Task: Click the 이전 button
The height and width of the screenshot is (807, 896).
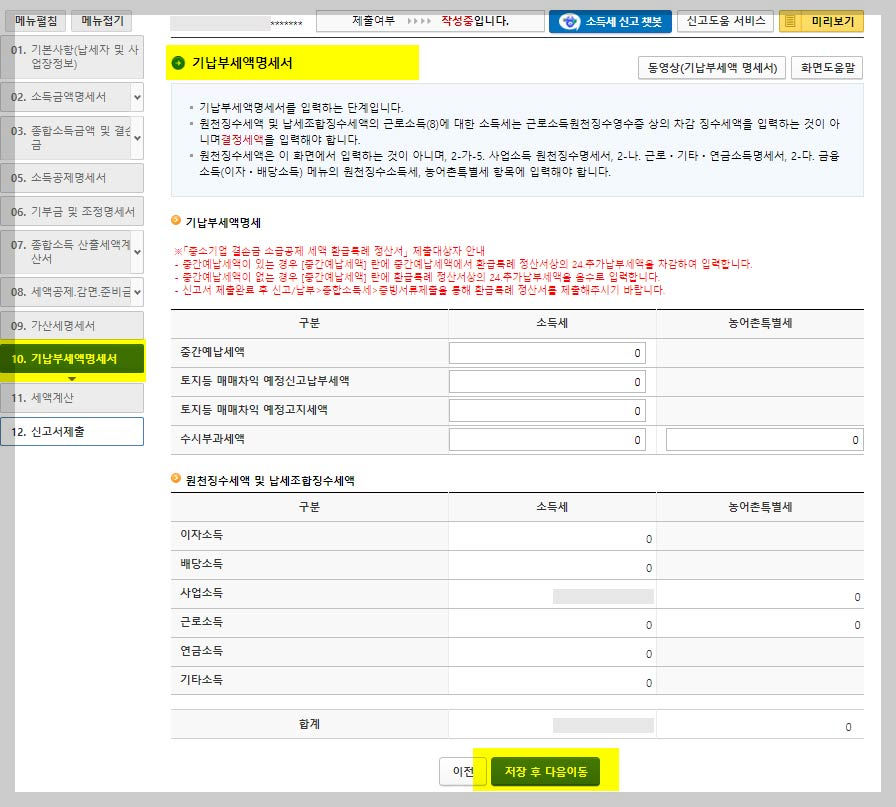Action: [x=463, y=772]
